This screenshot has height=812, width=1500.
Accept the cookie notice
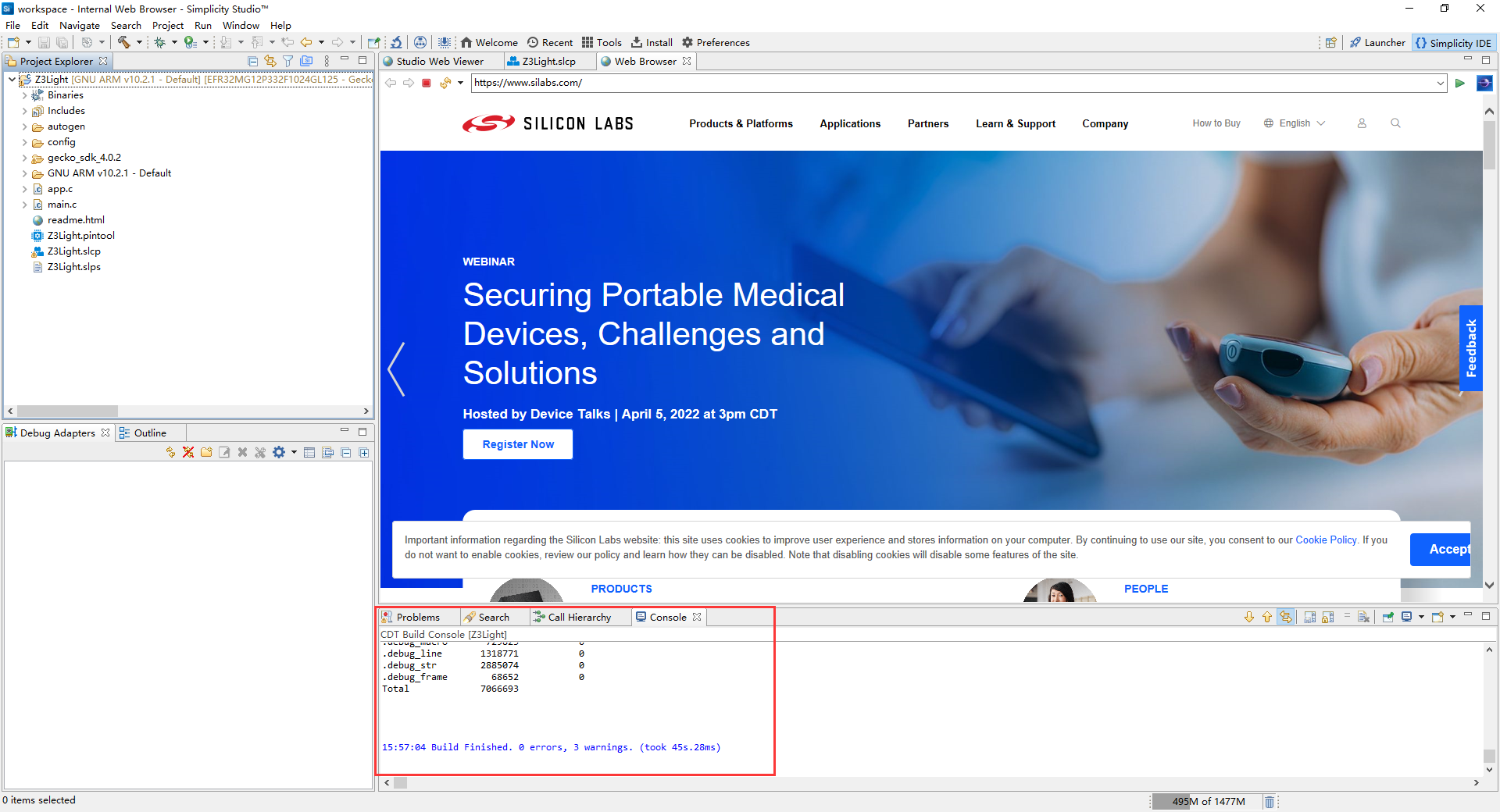click(x=1441, y=549)
